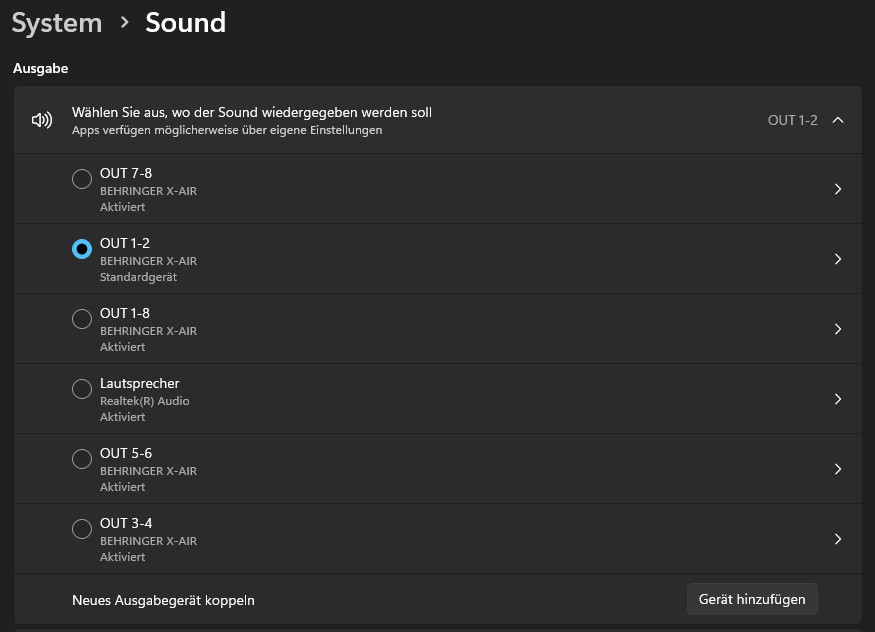The image size is (875, 632).
Task: Go back to System settings via breadcrumb
Action: 56,22
